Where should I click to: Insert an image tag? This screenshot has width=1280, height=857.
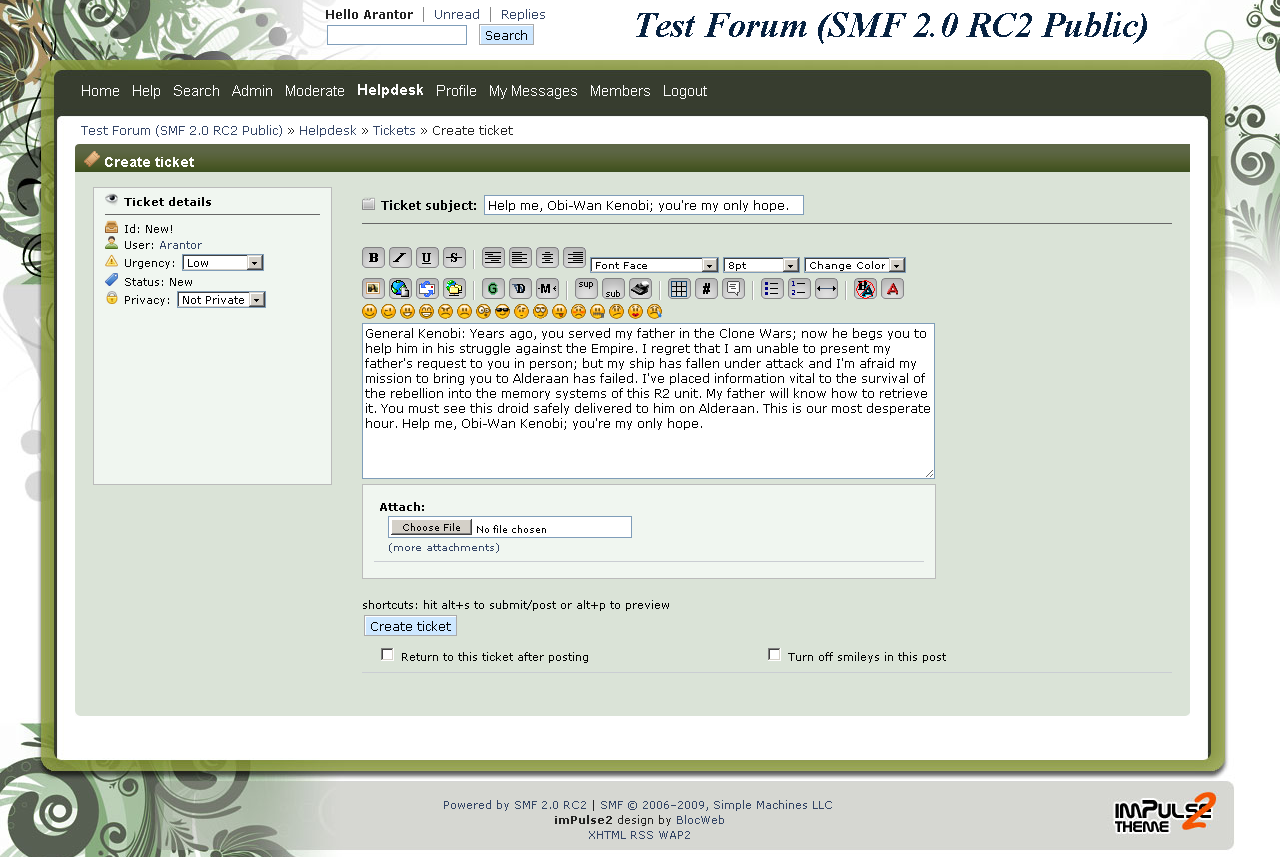pos(373,289)
